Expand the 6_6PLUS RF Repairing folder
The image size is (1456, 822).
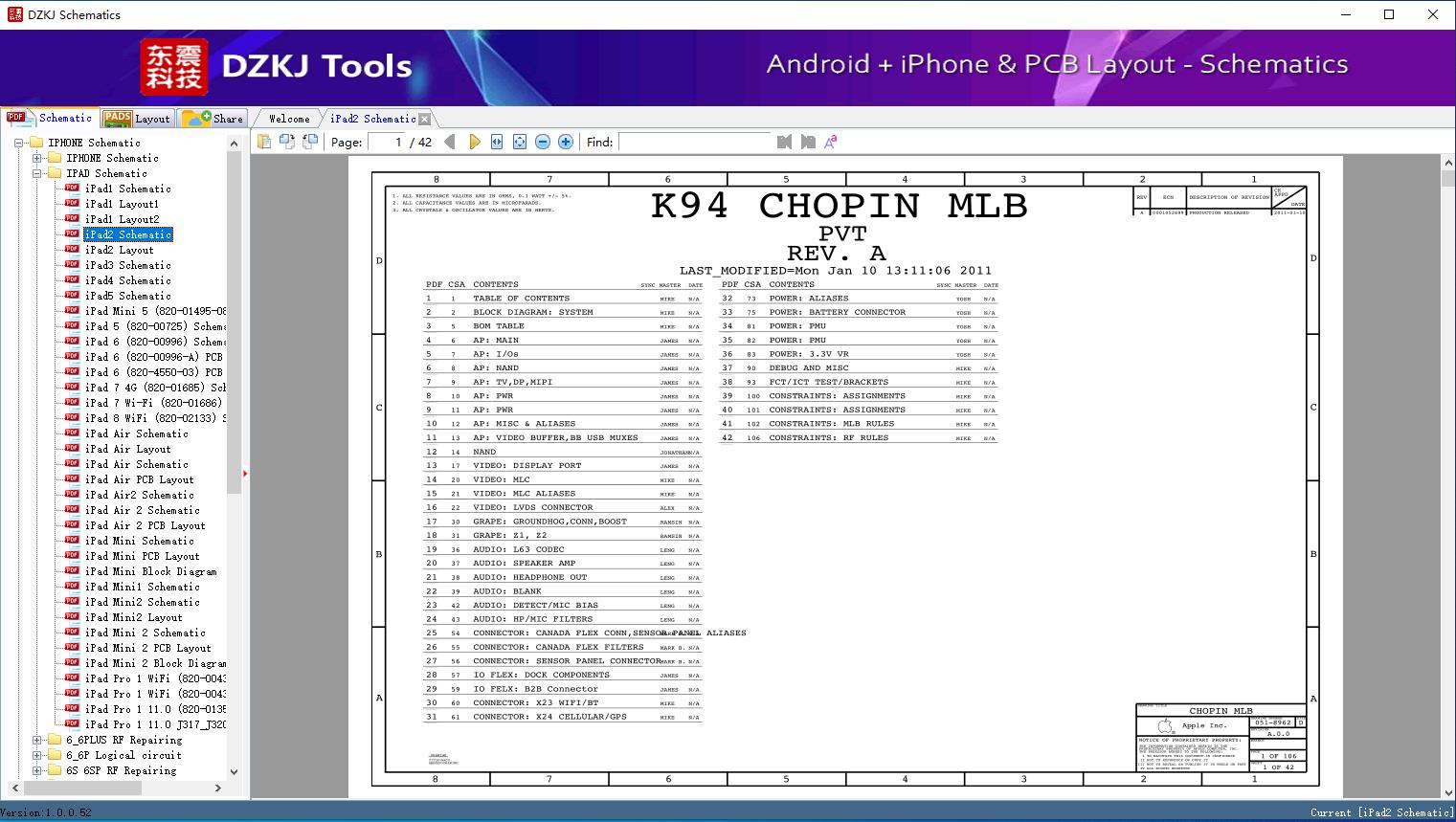point(36,740)
